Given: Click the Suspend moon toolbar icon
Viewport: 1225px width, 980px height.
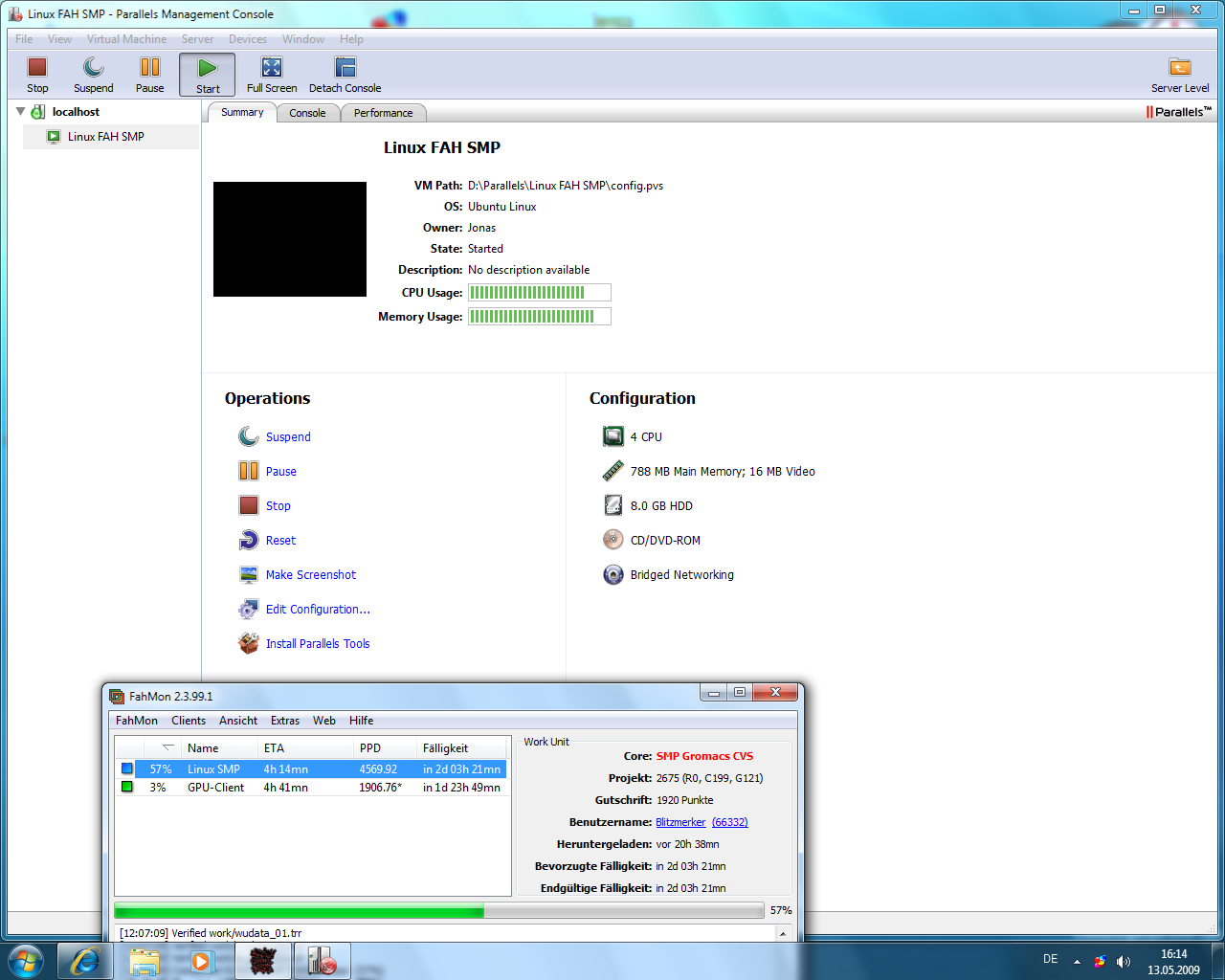Looking at the screenshot, I should pyautogui.click(x=93, y=67).
